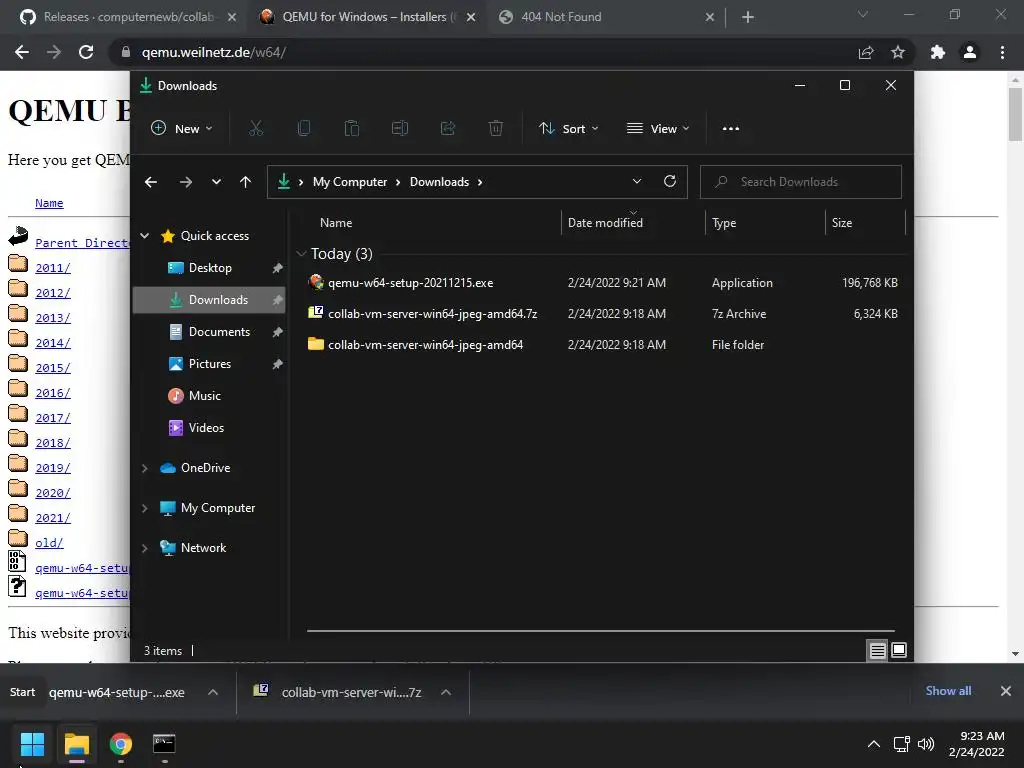The height and width of the screenshot is (768, 1024).
Task: Select Pictures in Quick access
Action: pos(209,364)
